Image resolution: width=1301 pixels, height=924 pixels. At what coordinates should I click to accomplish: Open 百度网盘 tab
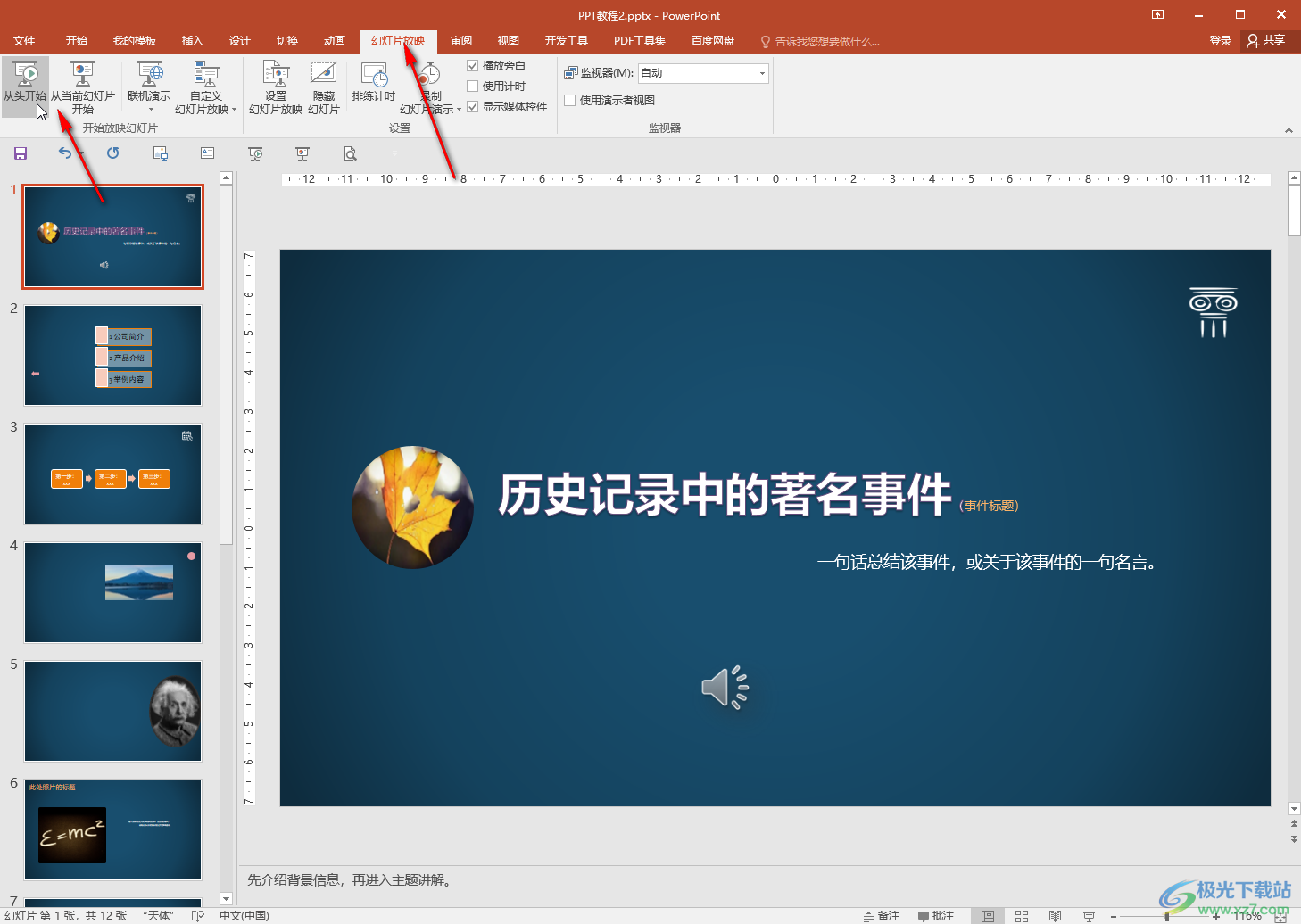(x=712, y=41)
